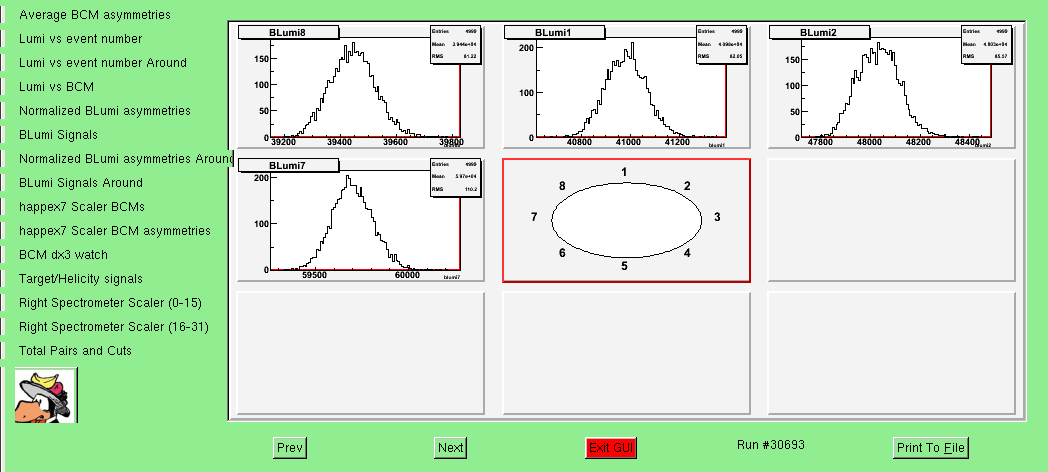Click number 1 on the ellipse diagram
The width and height of the screenshot is (1048, 472).
point(624,172)
